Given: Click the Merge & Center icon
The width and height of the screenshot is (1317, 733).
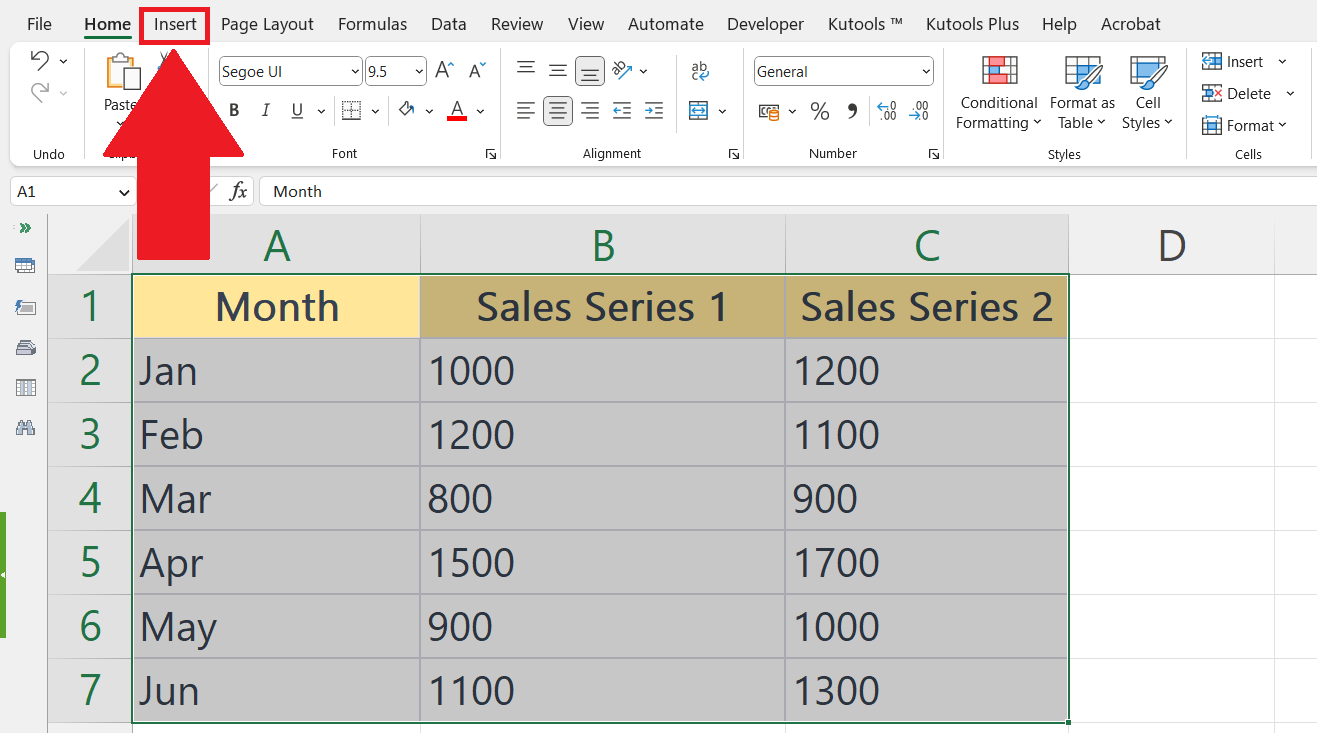Looking at the screenshot, I should [x=699, y=110].
